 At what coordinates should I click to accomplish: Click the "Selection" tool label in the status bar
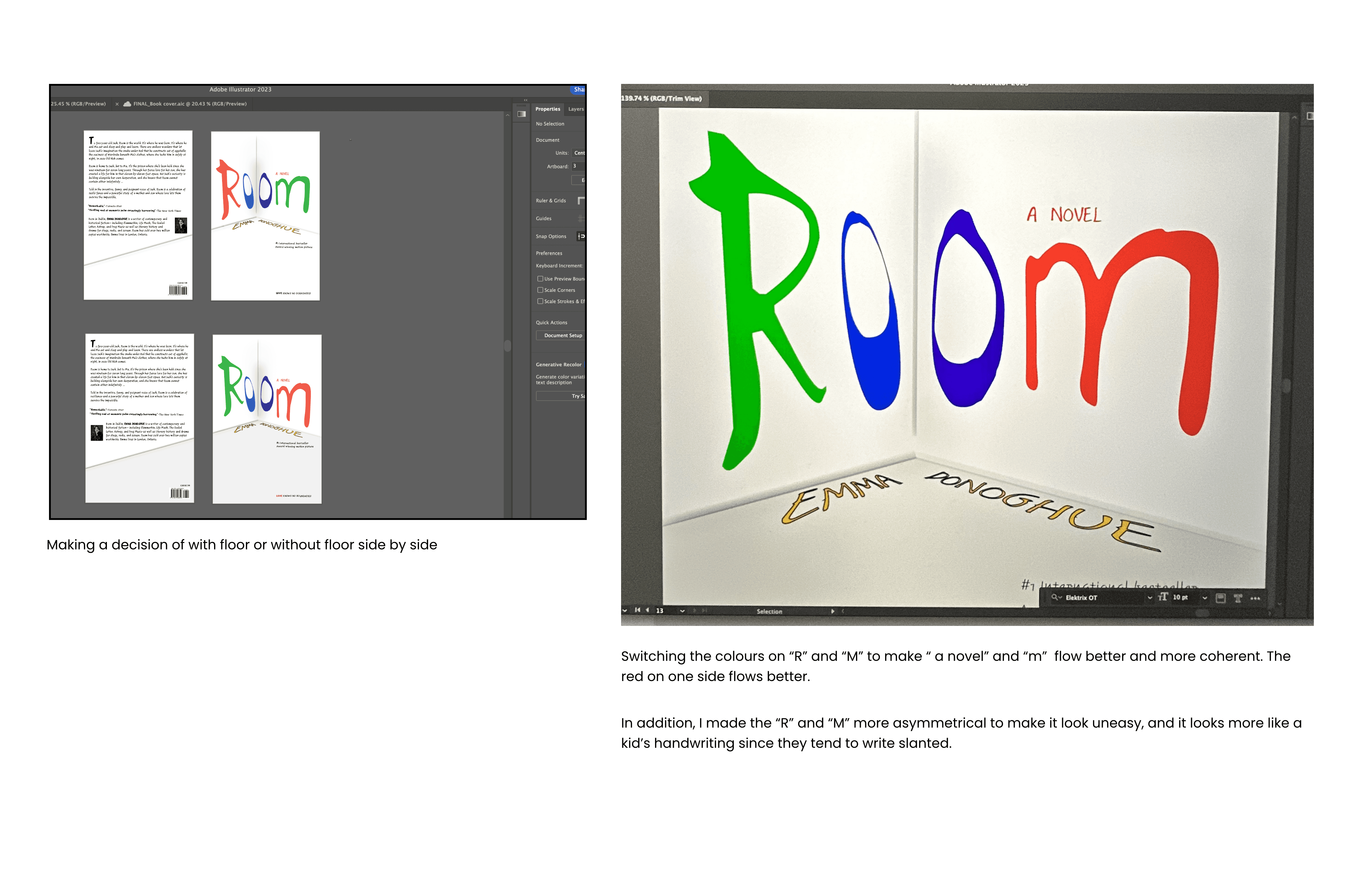[770, 612]
